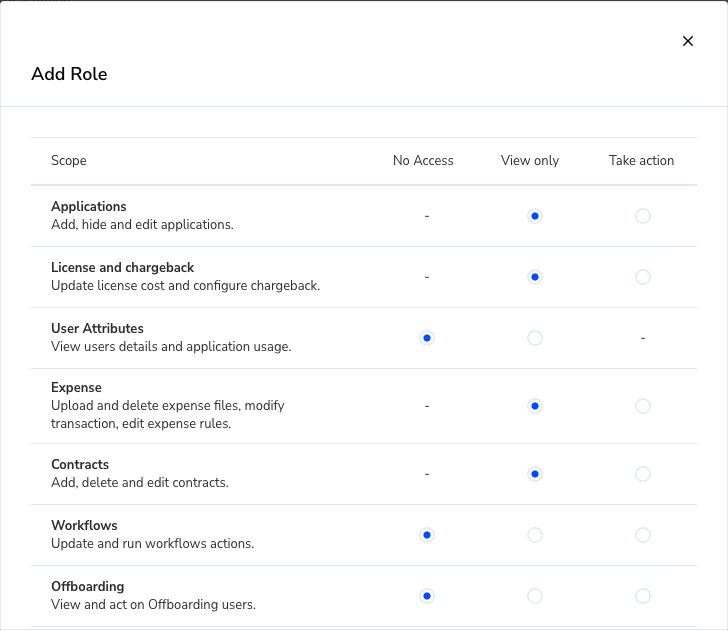Select Take action for Offboarding

643,596
